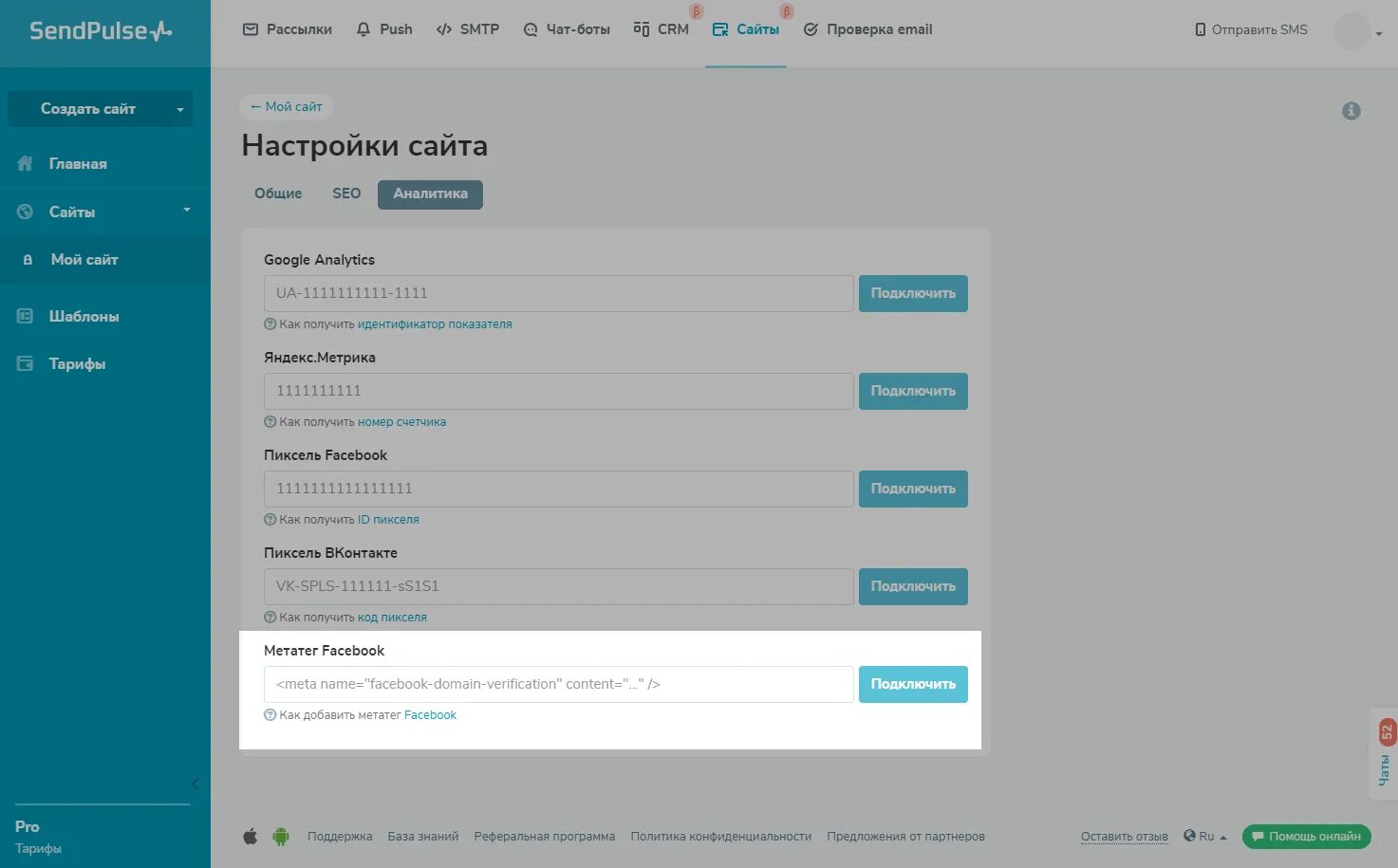
Task: Select the Аналитика tab
Action: [430, 194]
